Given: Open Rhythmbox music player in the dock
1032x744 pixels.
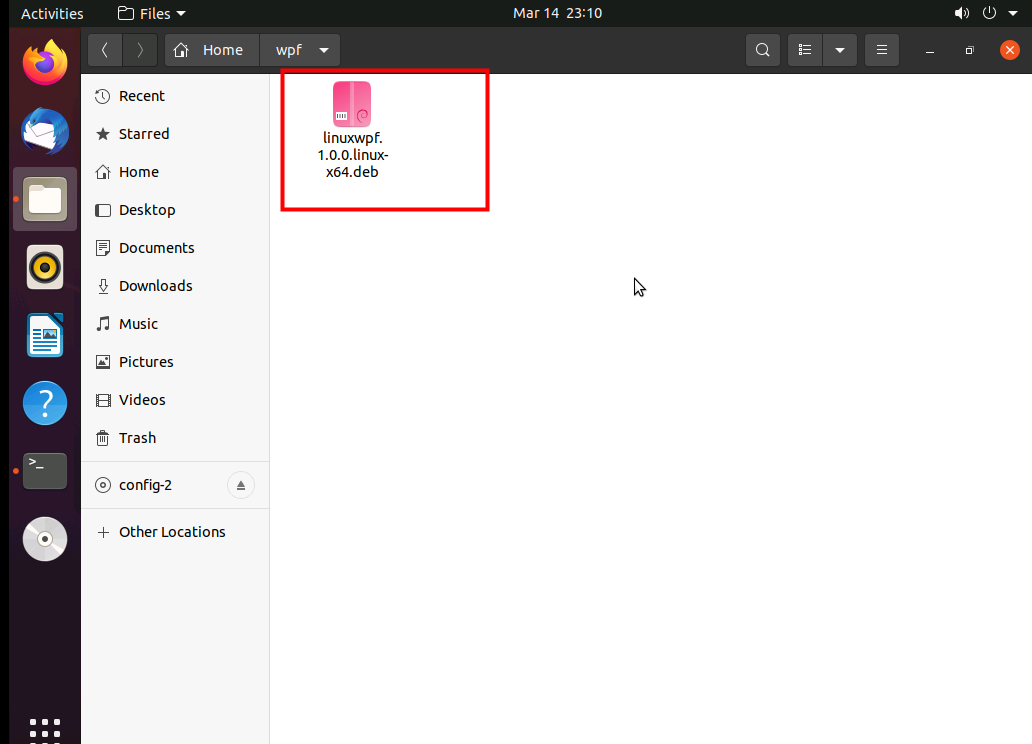Looking at the screenshot, I should pos(45,267).
